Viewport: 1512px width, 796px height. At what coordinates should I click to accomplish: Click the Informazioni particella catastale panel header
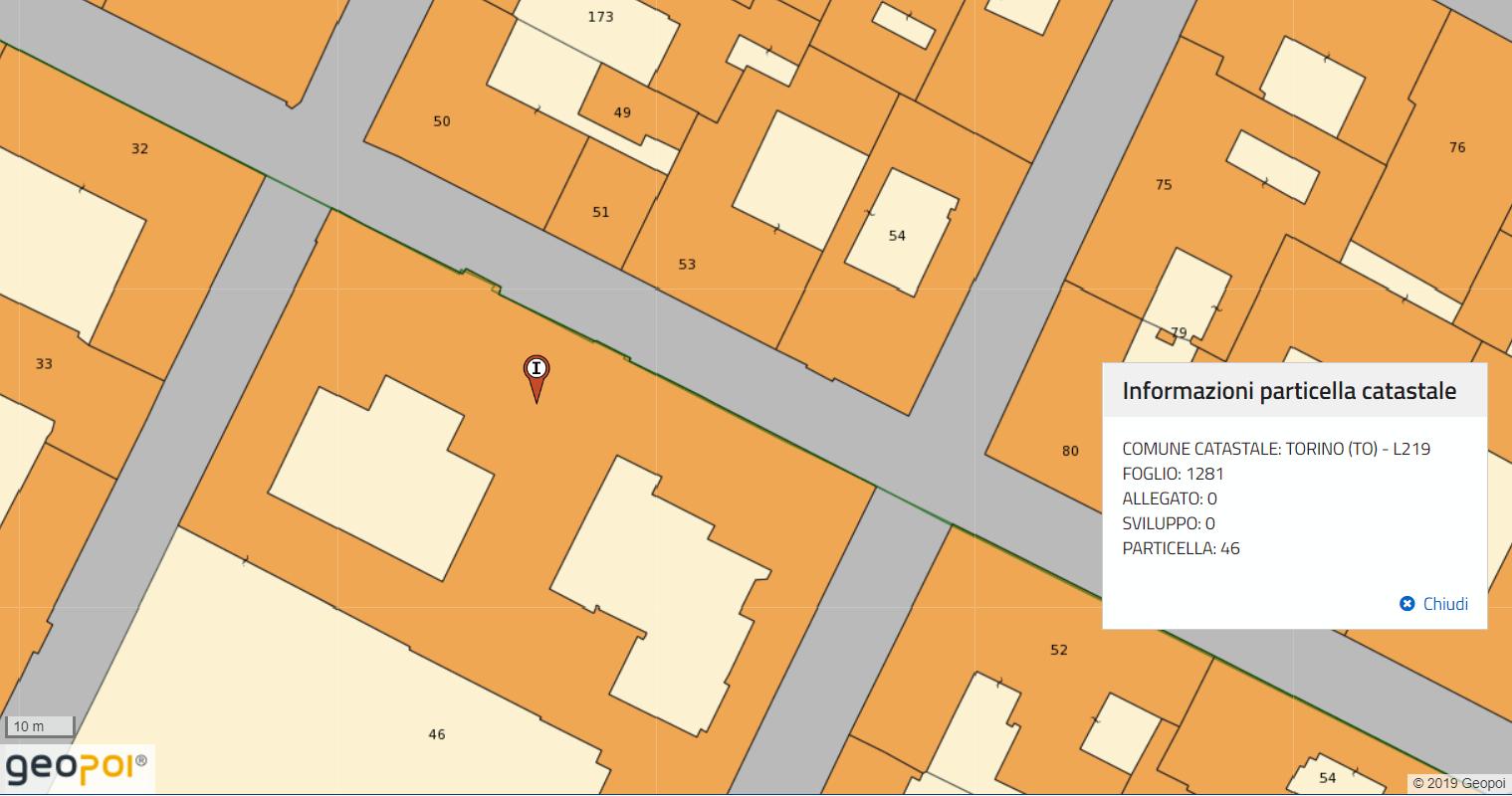tap(1289, 391)
